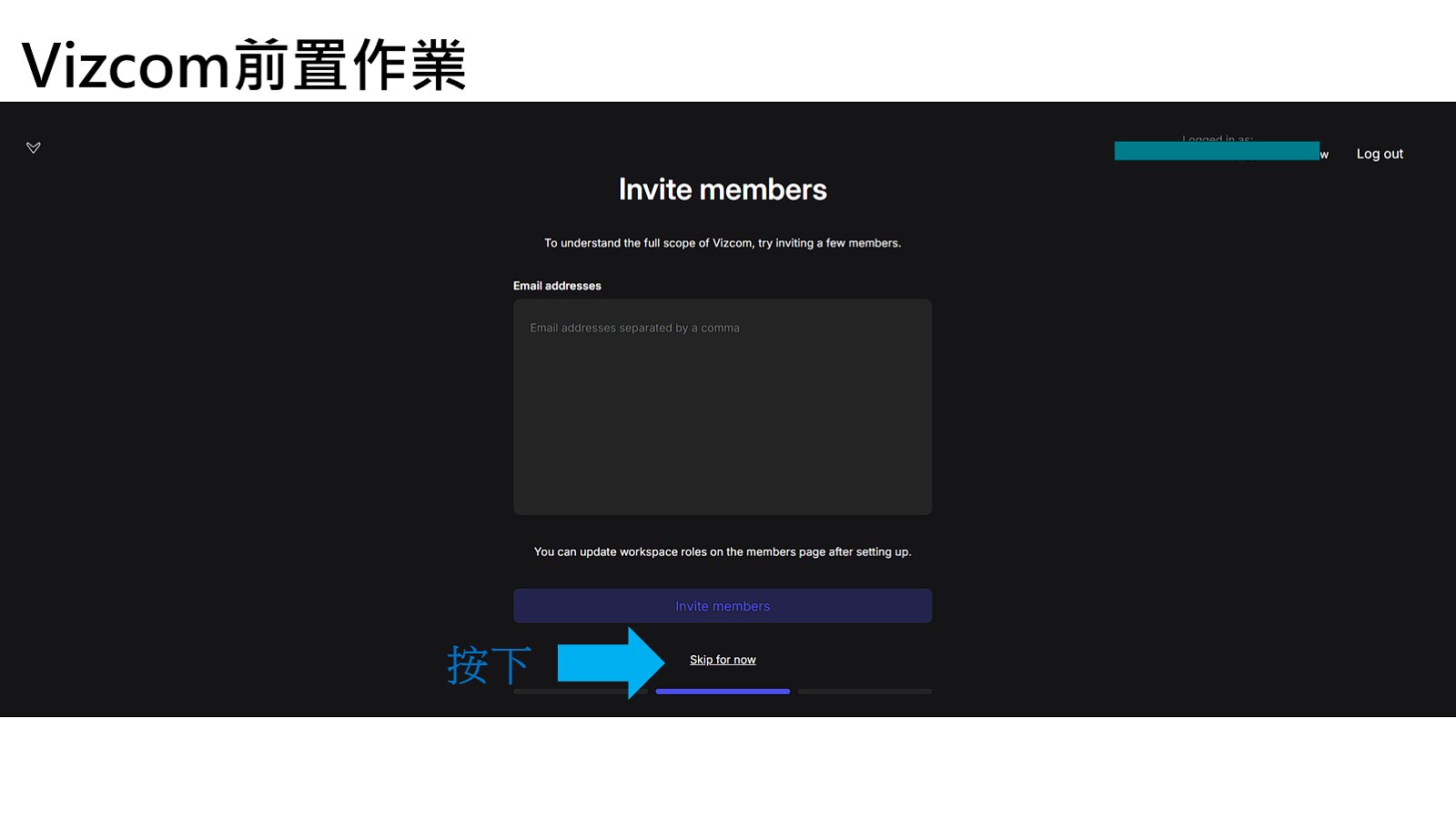Click the last progress step bar

click(x=864, y=692)
